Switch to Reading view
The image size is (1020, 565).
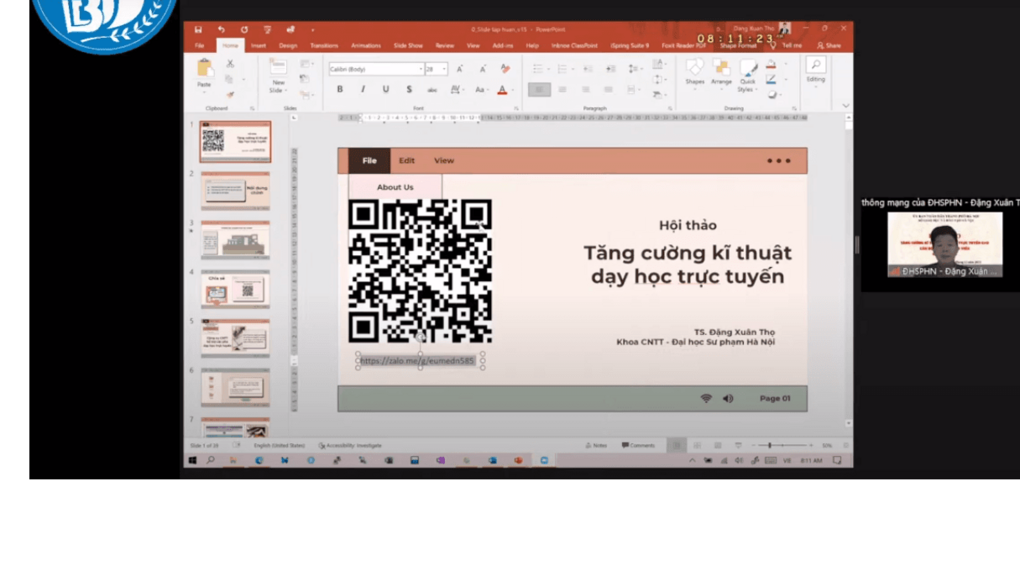tap(718, 445)
